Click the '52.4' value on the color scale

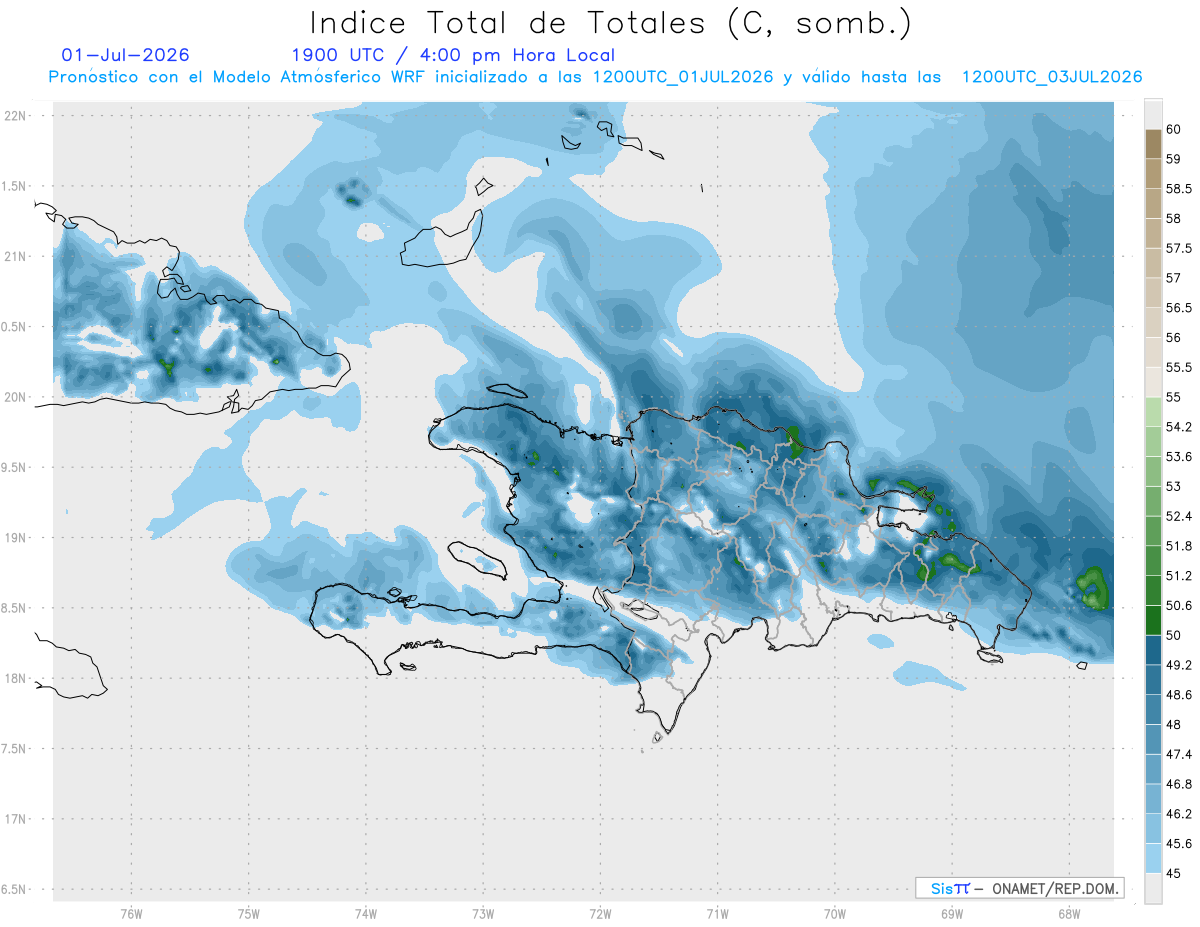[x=1179, y=516]
